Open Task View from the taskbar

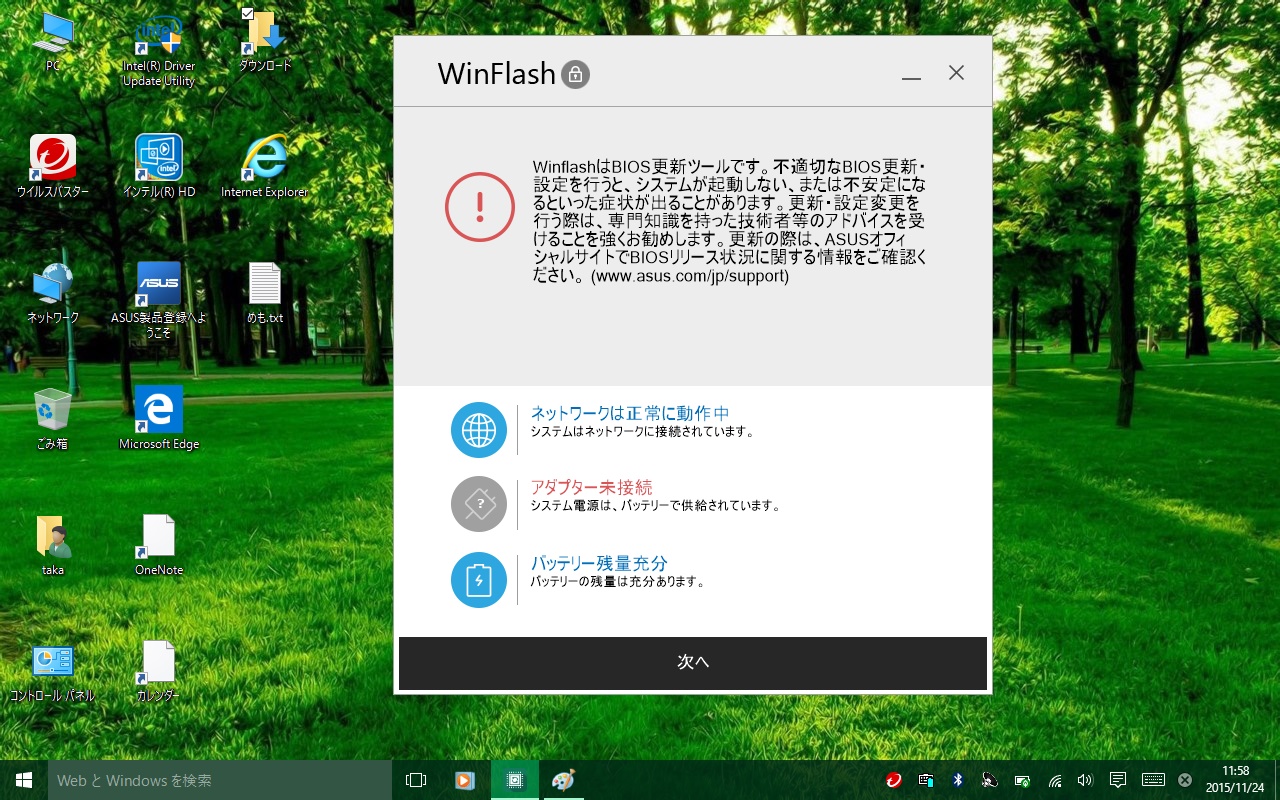click(416, 780)
